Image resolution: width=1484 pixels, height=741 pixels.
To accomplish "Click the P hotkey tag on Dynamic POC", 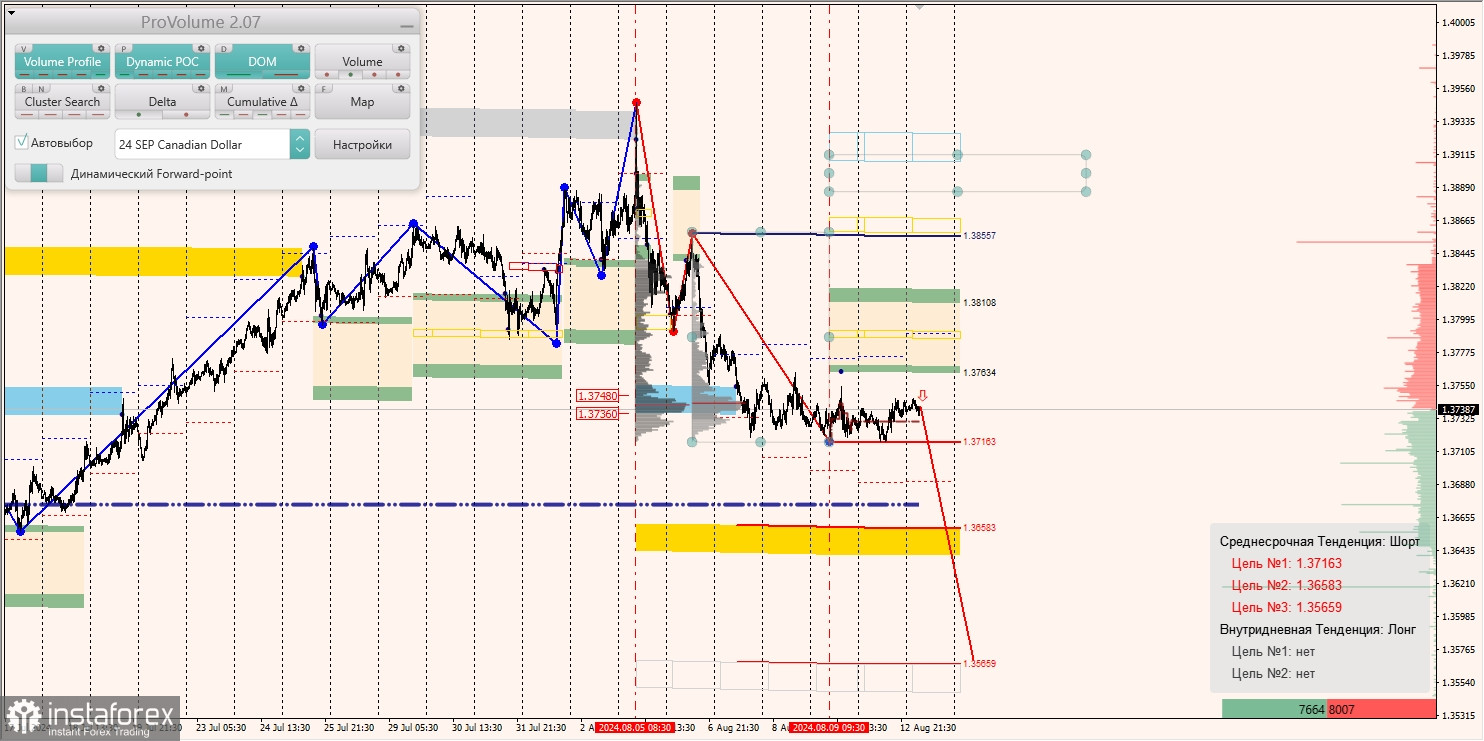I will click(x=124, y=48).
